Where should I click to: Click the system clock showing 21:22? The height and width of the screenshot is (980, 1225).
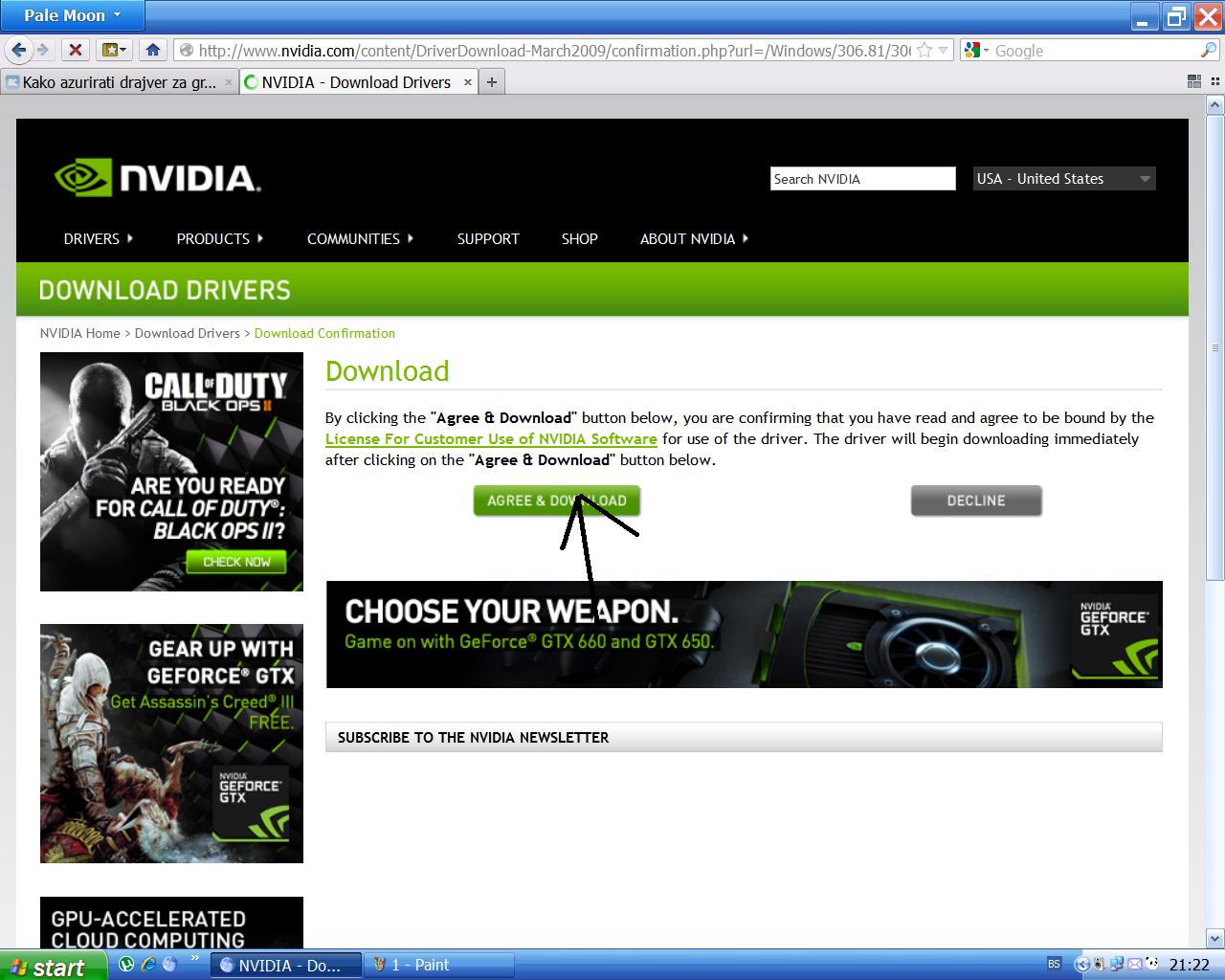1190,966
